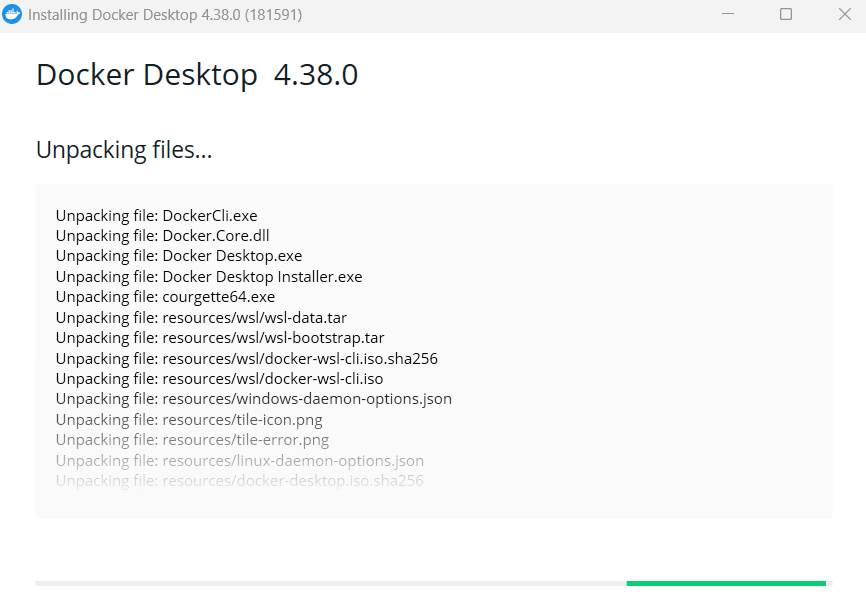866x598 pixels.
Task: Click the Docker whale icon in title bar
Action: pyautogui.click(x=12, y=14)
